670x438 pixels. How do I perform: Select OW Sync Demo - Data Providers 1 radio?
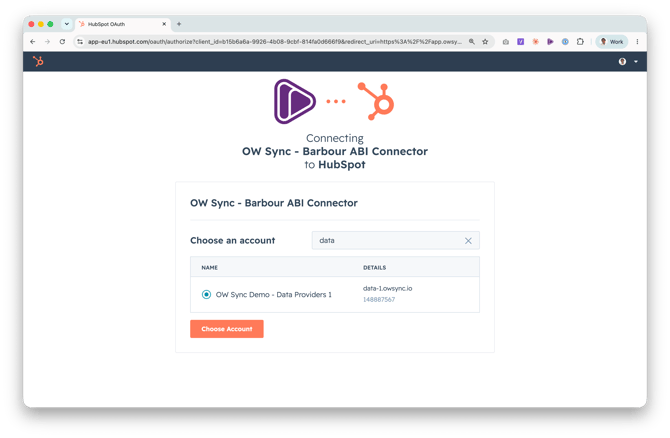[x=206, y=294]
